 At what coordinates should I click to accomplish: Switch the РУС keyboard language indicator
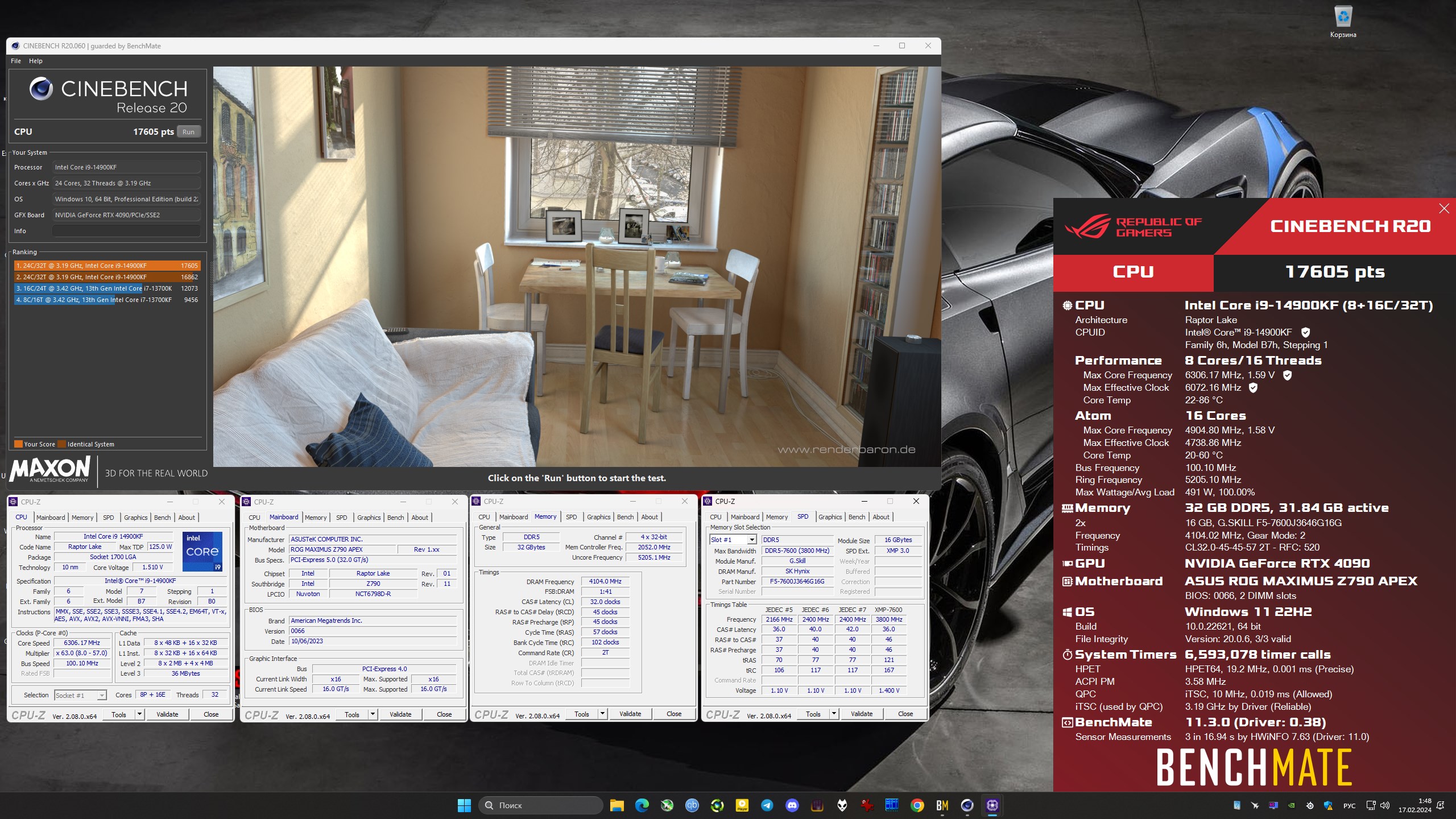pos(1349,806)
